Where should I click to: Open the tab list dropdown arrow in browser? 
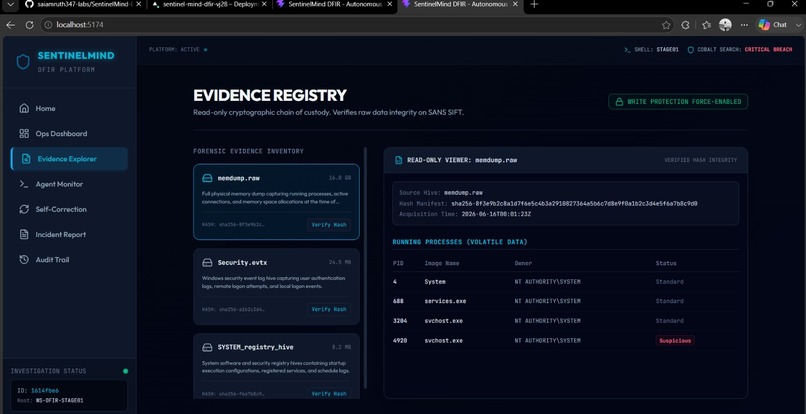point(10,4)
